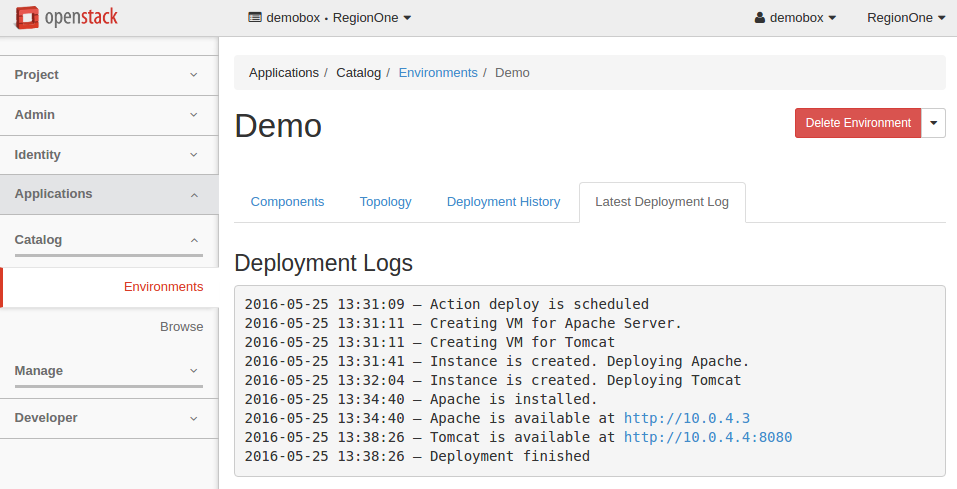Switch to the Components tab
The width and height of the screenshot is (957, 489).
coord(287,202)
